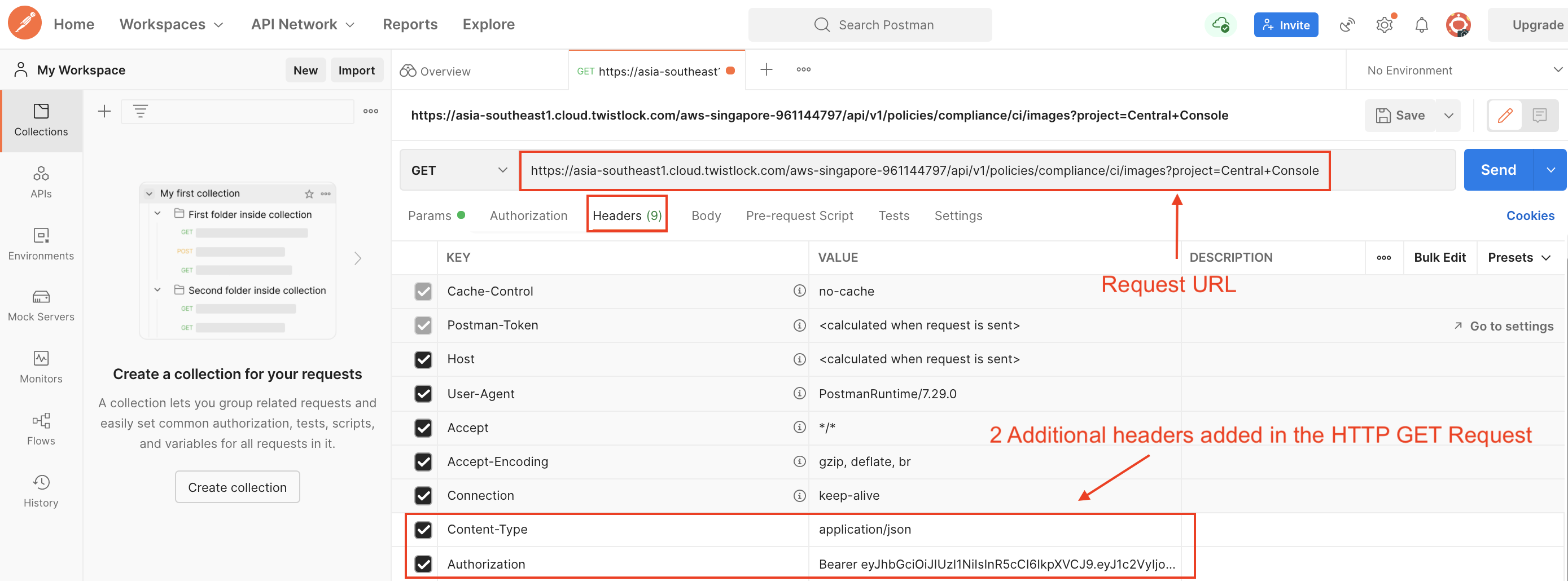Open a new request tab with plus icon
Screen dimensions: 1568x581
click(x=766, y=70)
